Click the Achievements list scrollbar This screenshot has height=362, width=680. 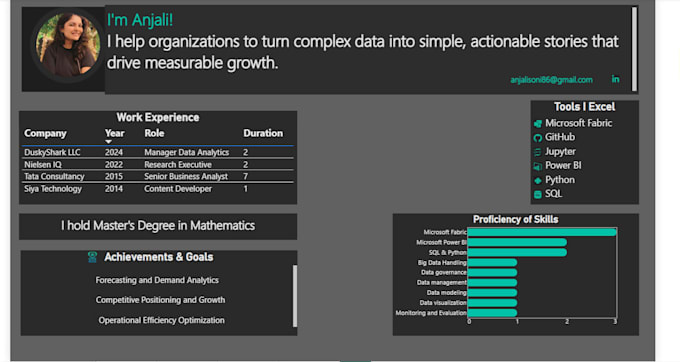click(295, 296)
